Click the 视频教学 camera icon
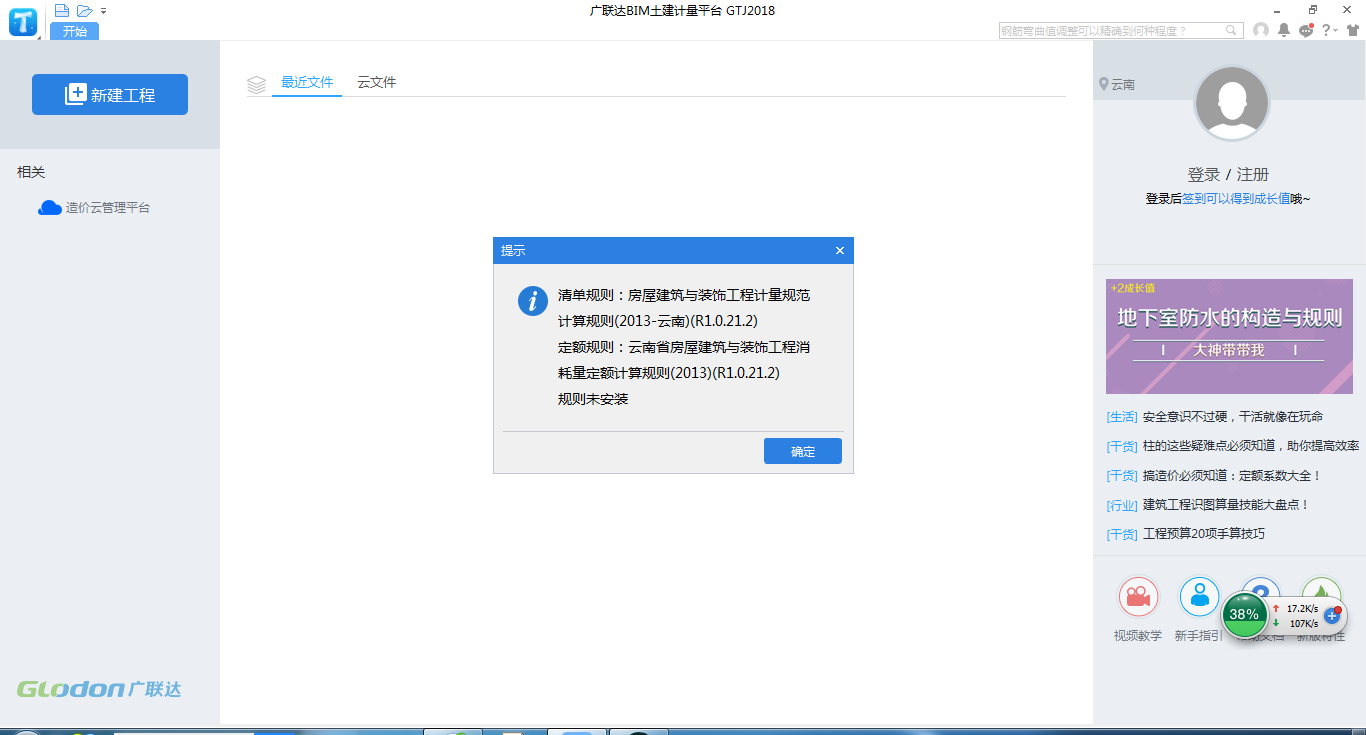Image resolution: width=1366 pixels, height=735 pixels. pos(1138,597)
